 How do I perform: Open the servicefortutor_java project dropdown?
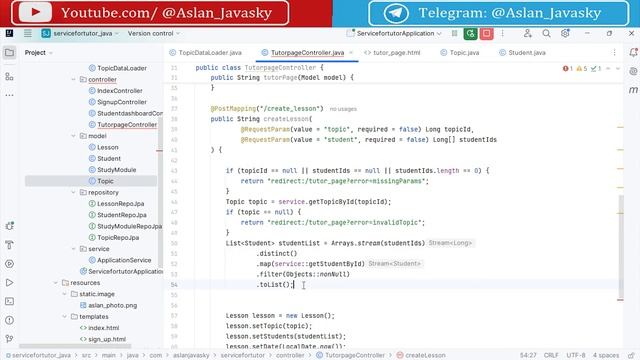pyautogui.click(x=80, y=33)
